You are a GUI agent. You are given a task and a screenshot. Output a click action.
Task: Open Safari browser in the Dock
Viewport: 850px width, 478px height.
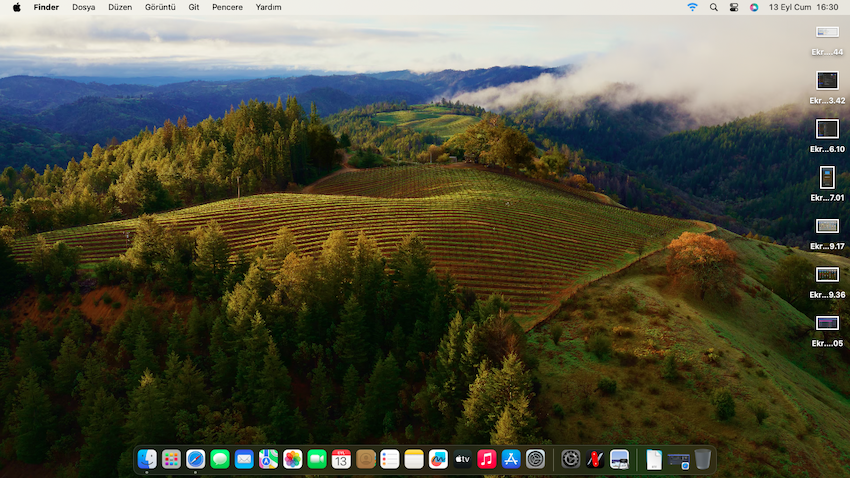pos(196,459)
